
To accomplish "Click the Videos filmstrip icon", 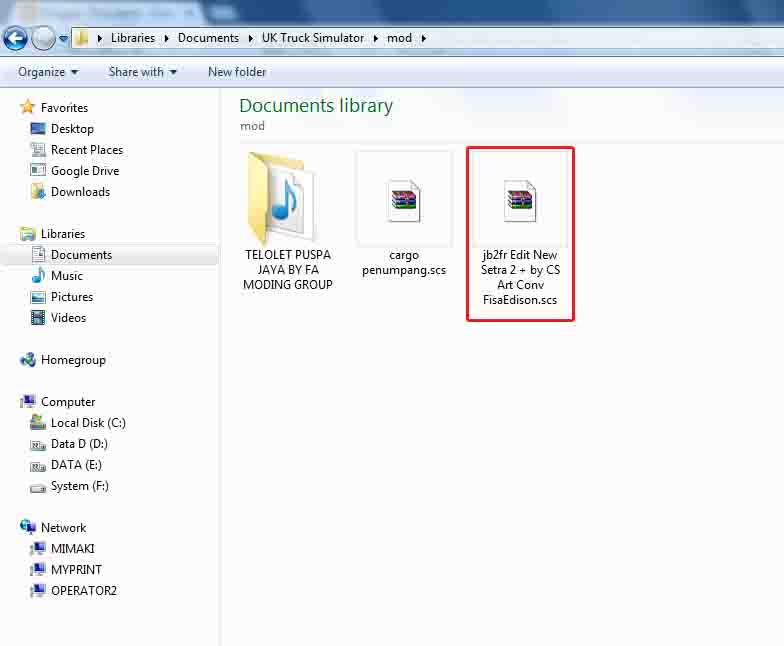I will click(x=38, y=318).
